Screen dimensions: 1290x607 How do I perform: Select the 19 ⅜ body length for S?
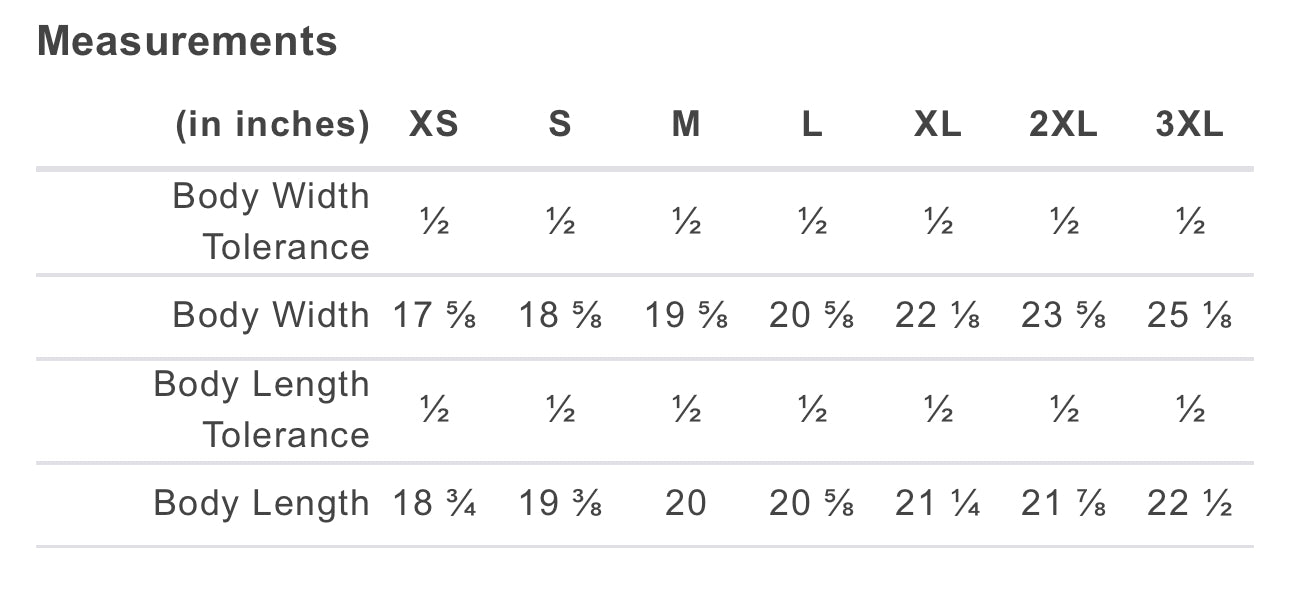560,504
